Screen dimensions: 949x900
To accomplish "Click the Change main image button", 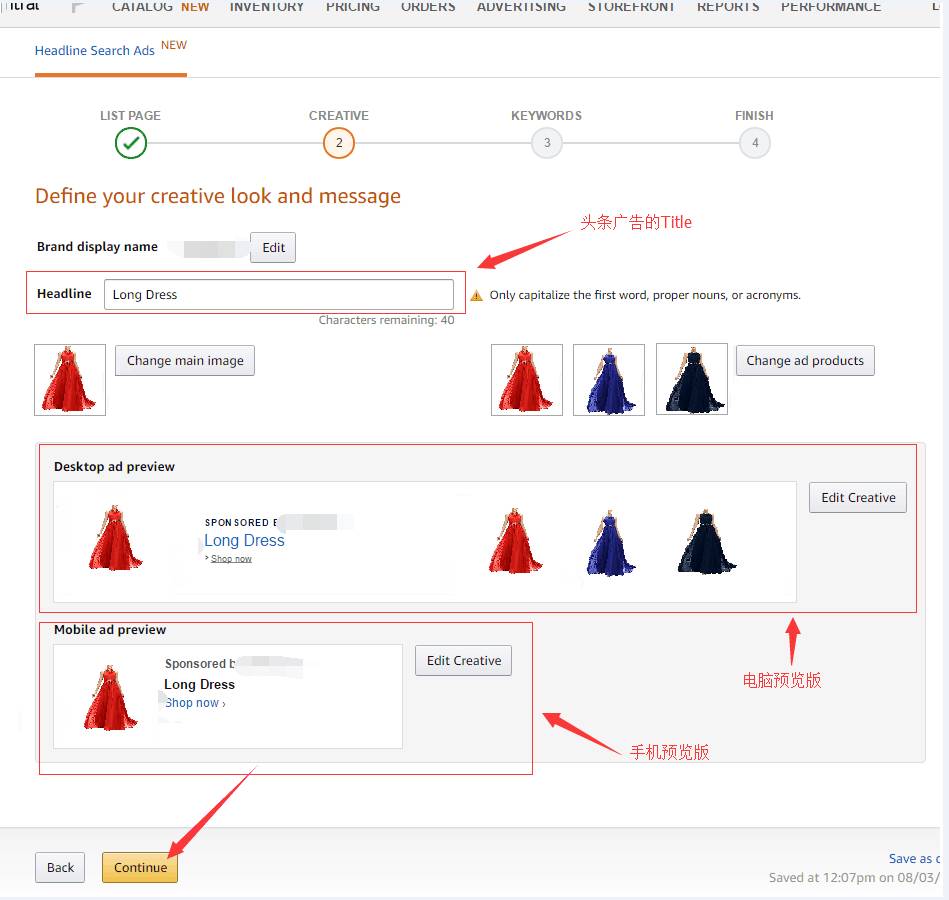I will click(x=185, y=361).
